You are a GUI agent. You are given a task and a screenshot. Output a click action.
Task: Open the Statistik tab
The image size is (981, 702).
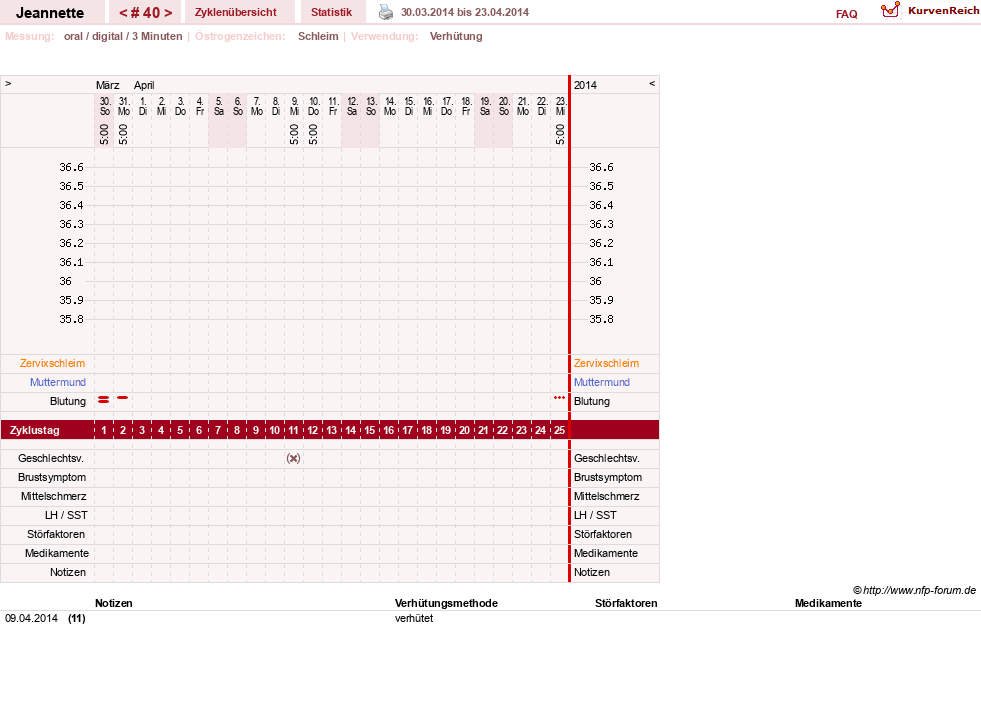click(x=332, y=12)
